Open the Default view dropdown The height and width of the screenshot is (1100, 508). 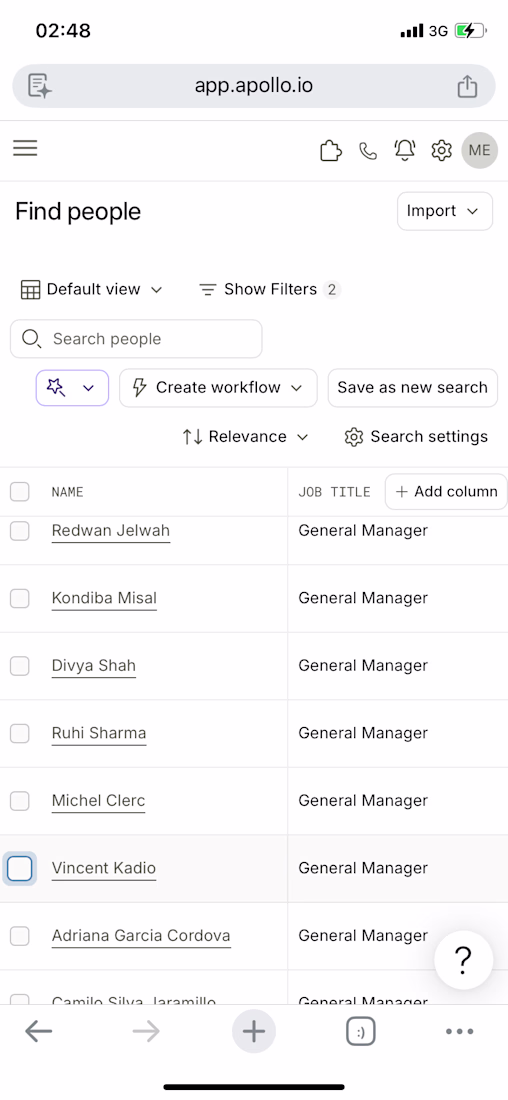point(92,289)
